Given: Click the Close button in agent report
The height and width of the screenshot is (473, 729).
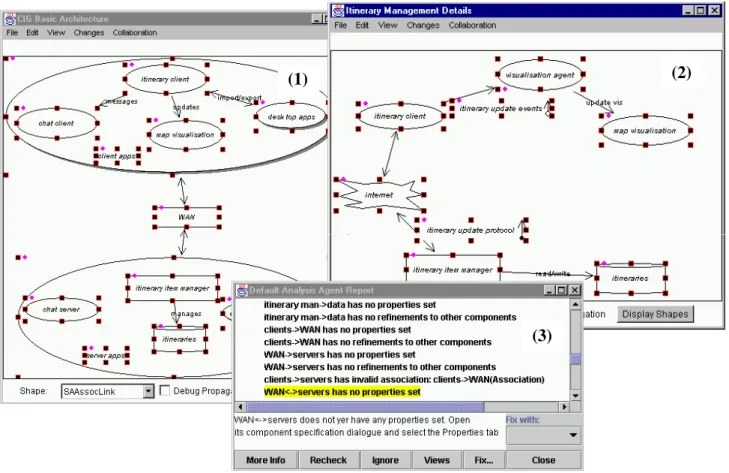Looking at the screenshot, I should [x=543, y=460].
